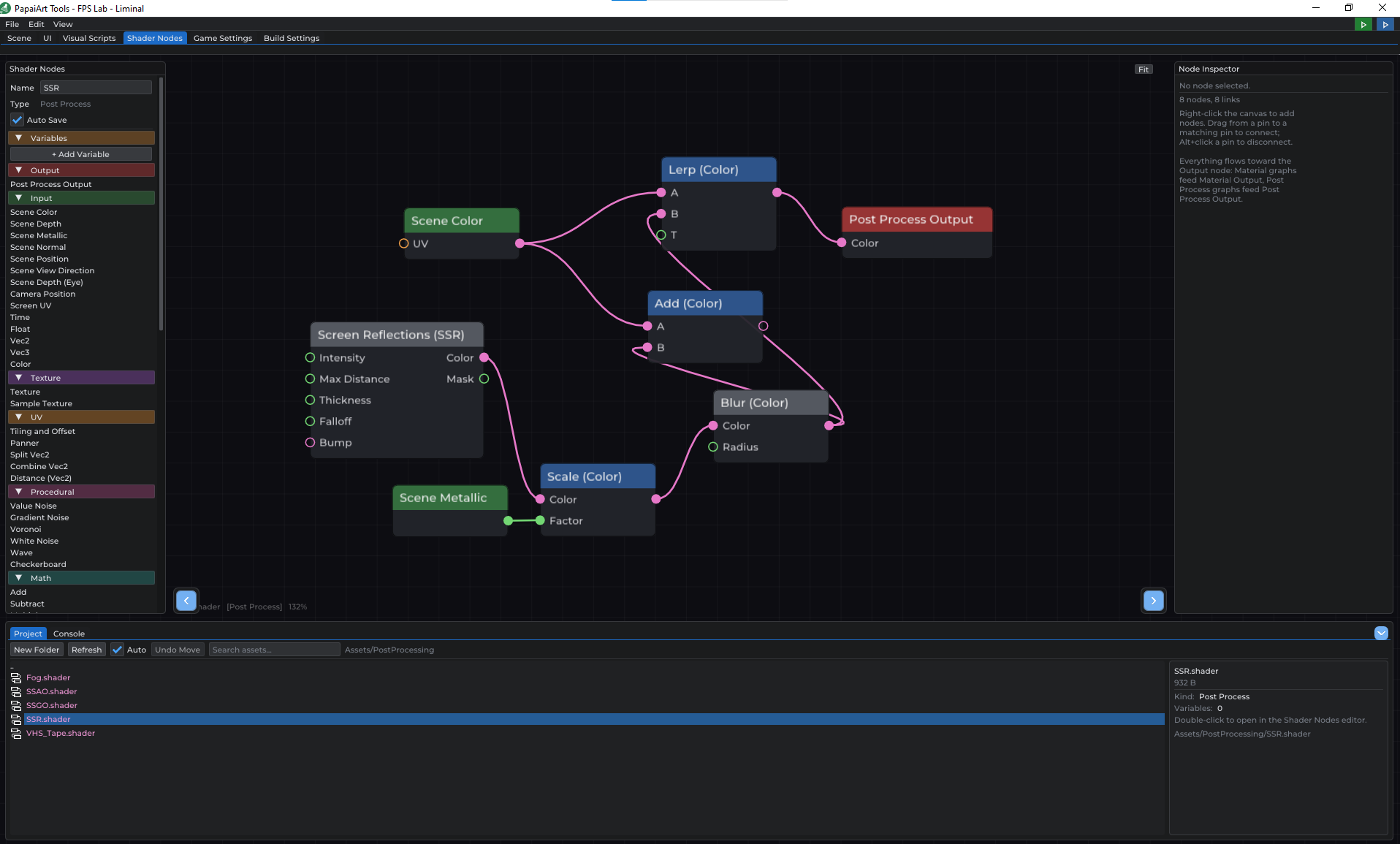The image size is (1400, 844).
Task: Collapse the Math section
Action: [81, 578]
